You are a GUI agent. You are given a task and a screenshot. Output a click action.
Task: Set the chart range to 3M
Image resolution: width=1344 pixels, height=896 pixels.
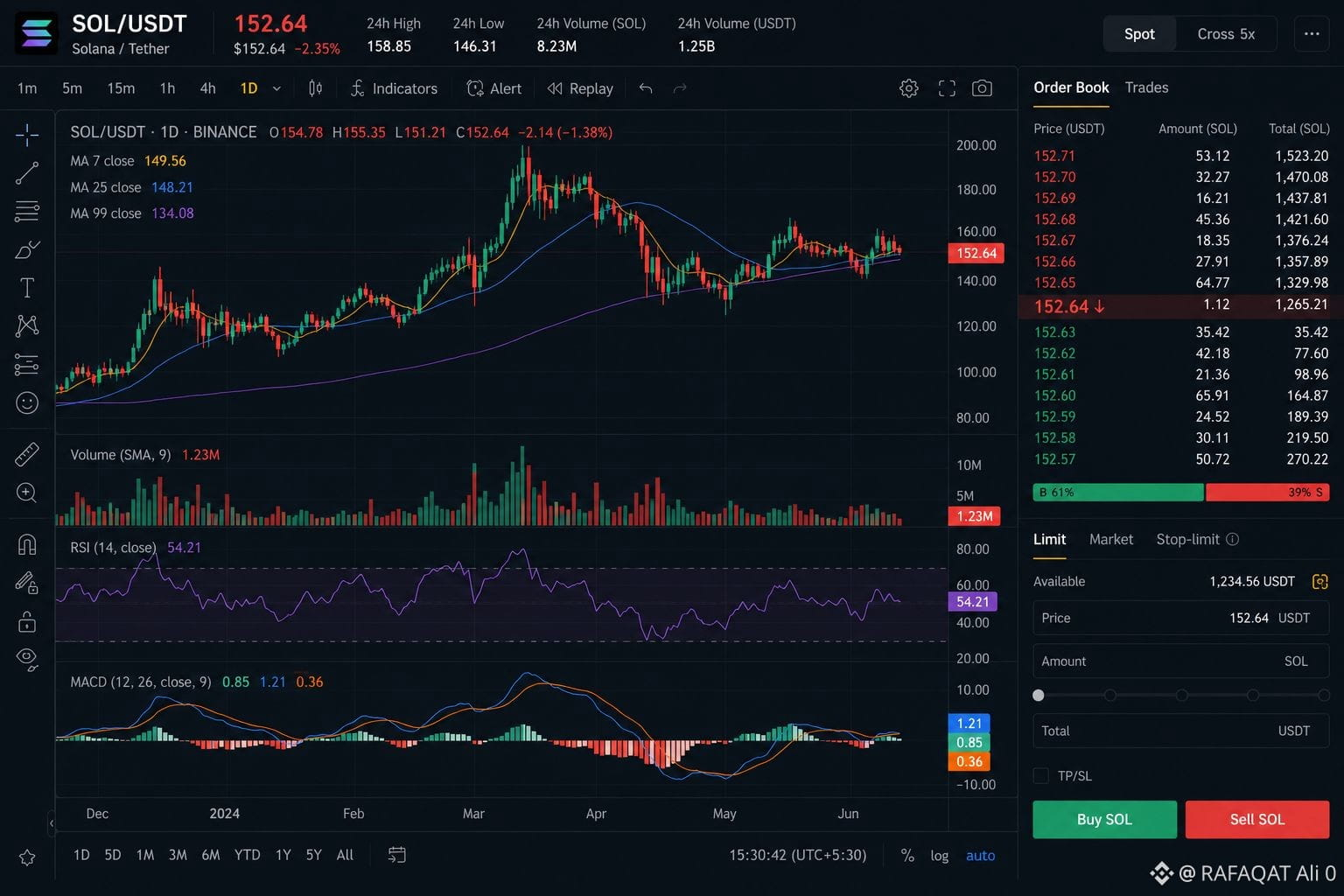178,855
